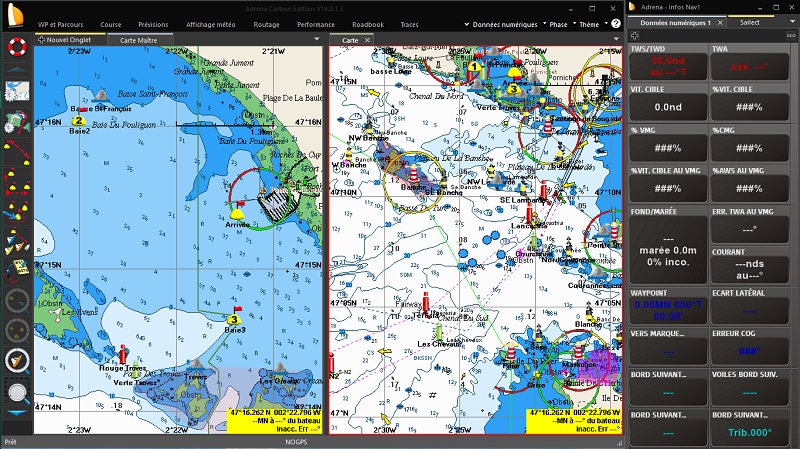Click the dimmed compass dial icon
Viewport: 800px width, 449px height.
17,301
